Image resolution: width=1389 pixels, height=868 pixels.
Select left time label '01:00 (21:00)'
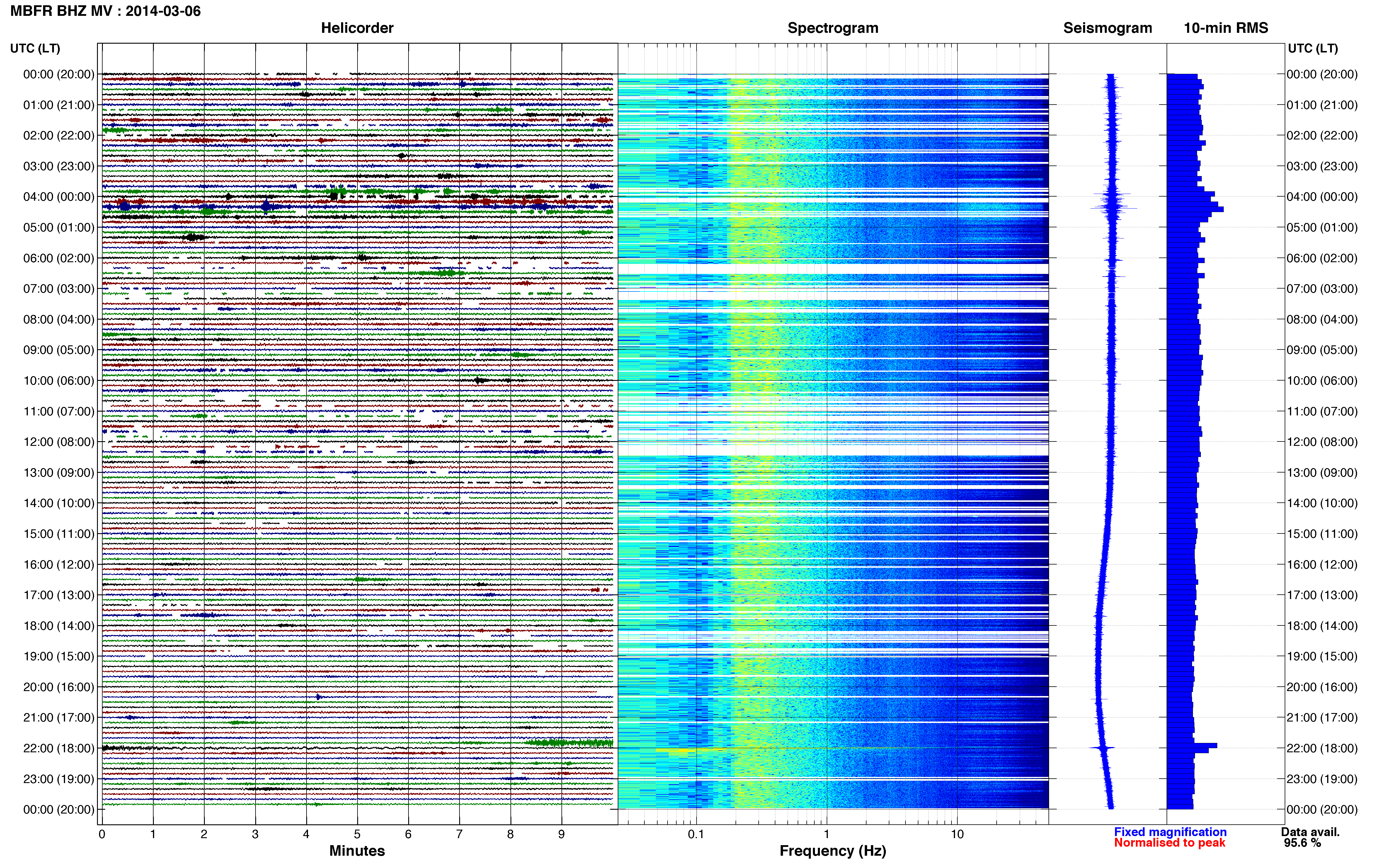pyautogui.click(x=59, y=105)
